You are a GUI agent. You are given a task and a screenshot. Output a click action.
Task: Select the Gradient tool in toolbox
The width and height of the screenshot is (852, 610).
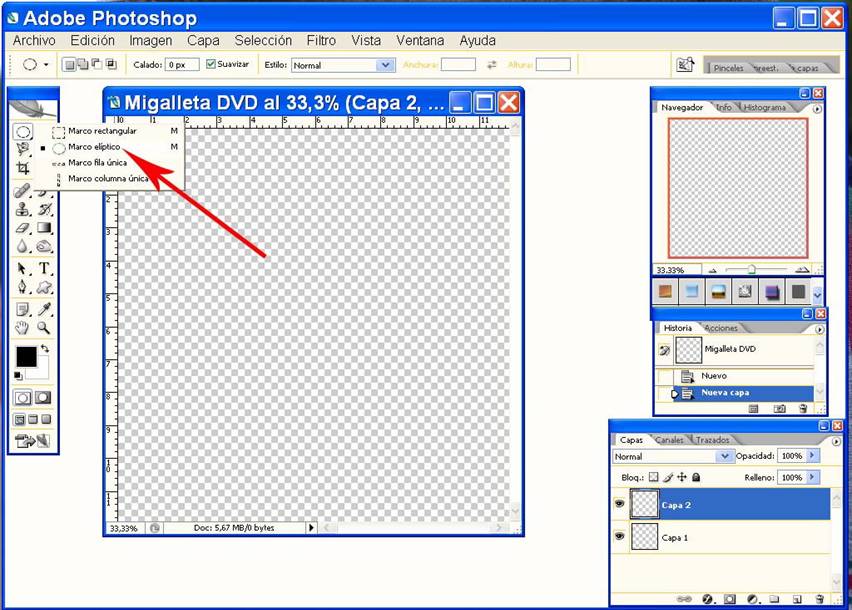pyautogui.click(x=45, y=228)
